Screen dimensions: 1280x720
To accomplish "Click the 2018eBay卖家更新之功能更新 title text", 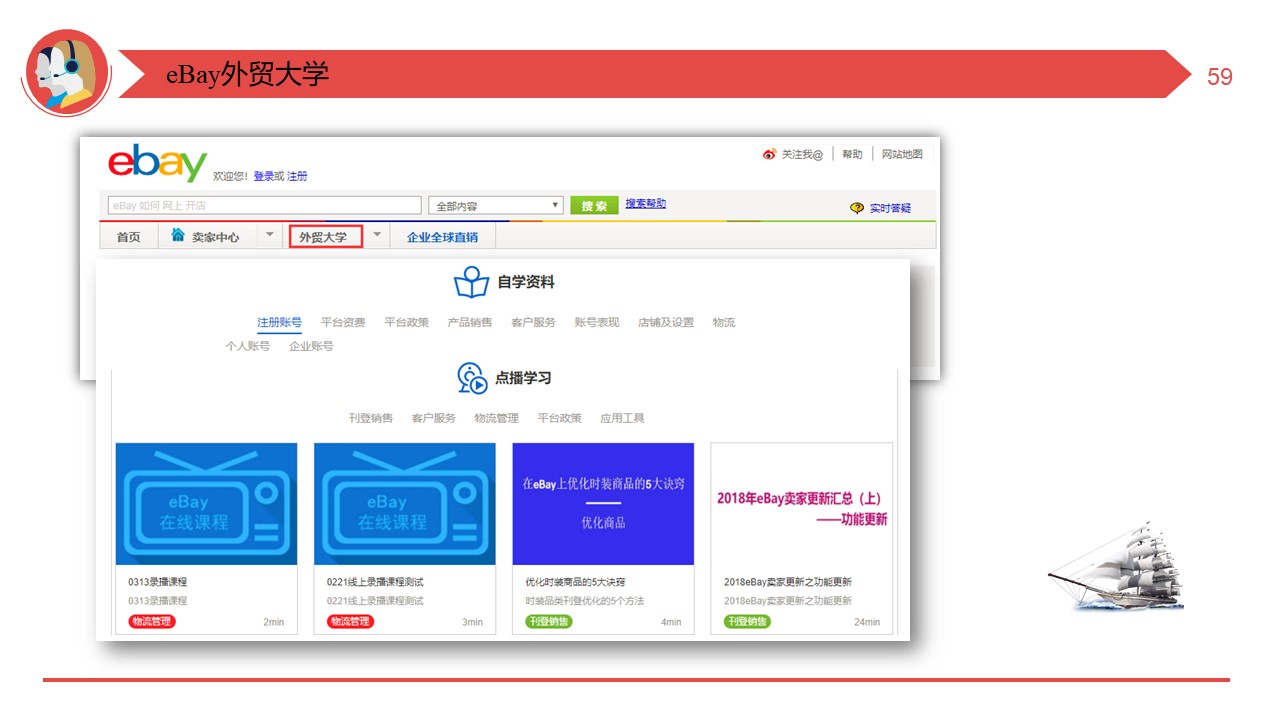I will [x=788, y=582].
